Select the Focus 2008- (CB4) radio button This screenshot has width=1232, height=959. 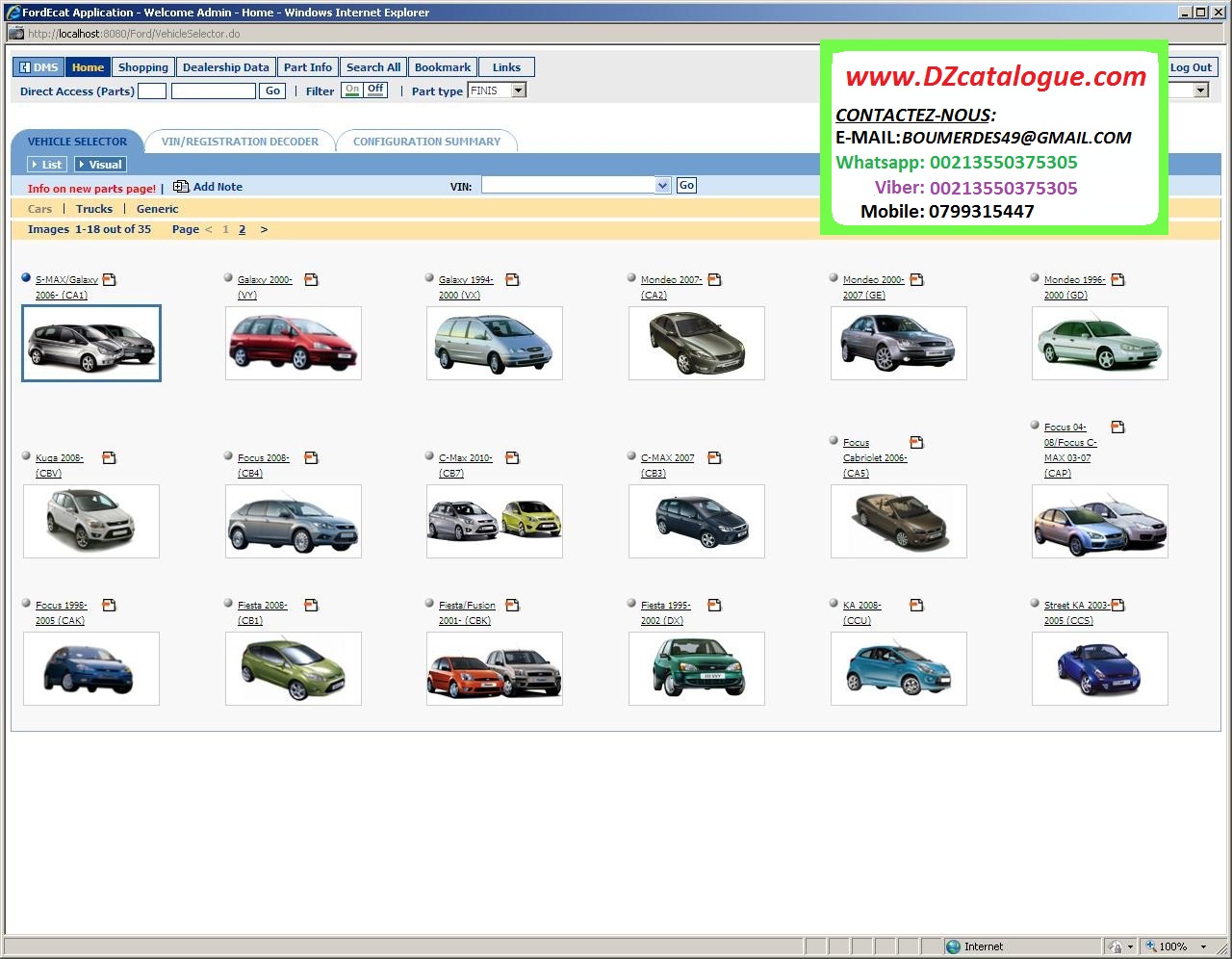tap(228, 455)
